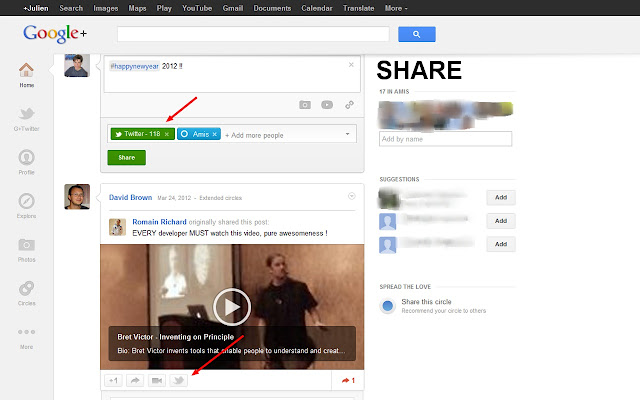Click the #happynewyear hashtag

tap(134, 66)
